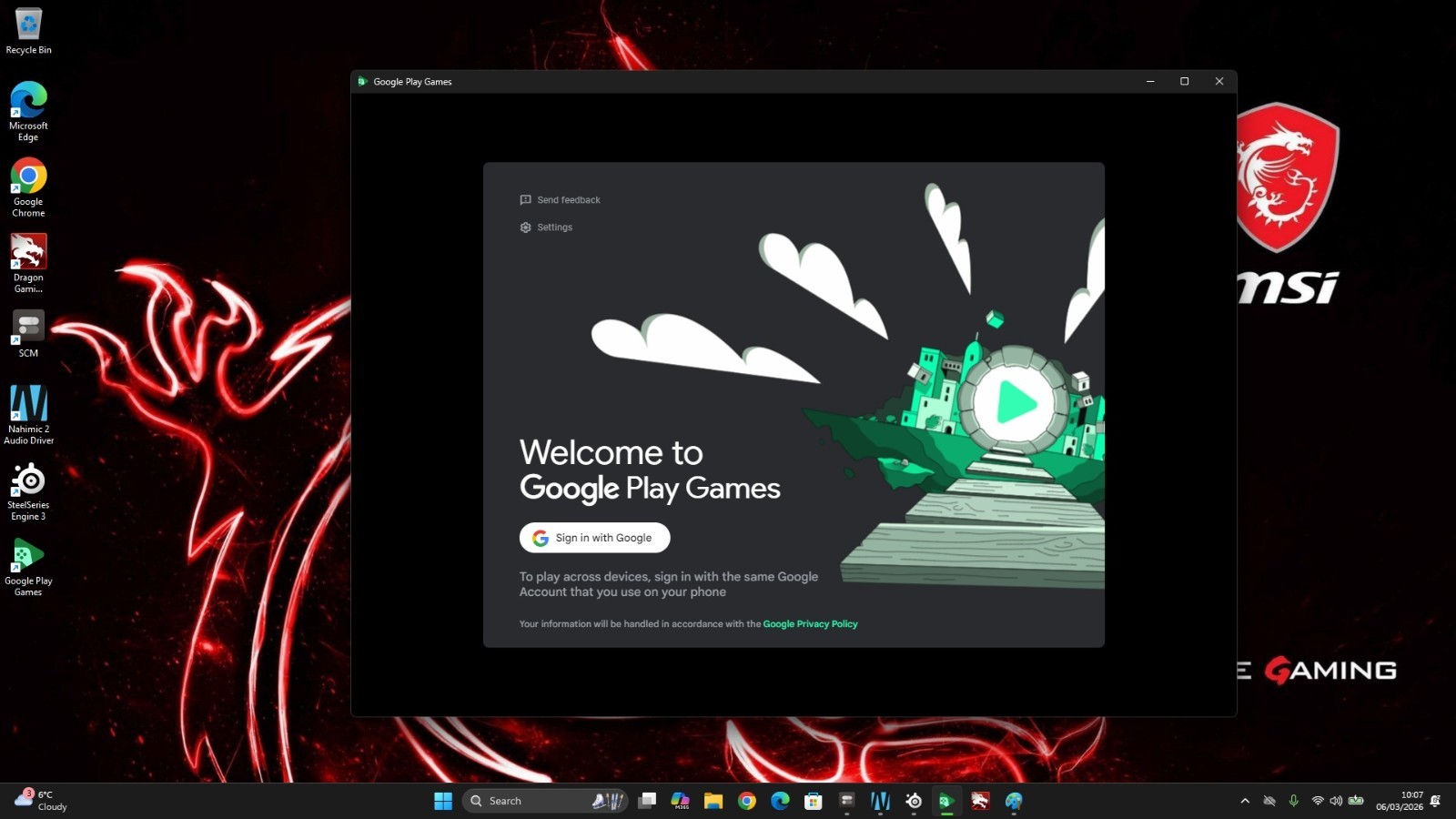Screen dimensions: 1456x819
Task: Select Nahimic 2 Audio Driver shortcut
Action: (28, 414)
